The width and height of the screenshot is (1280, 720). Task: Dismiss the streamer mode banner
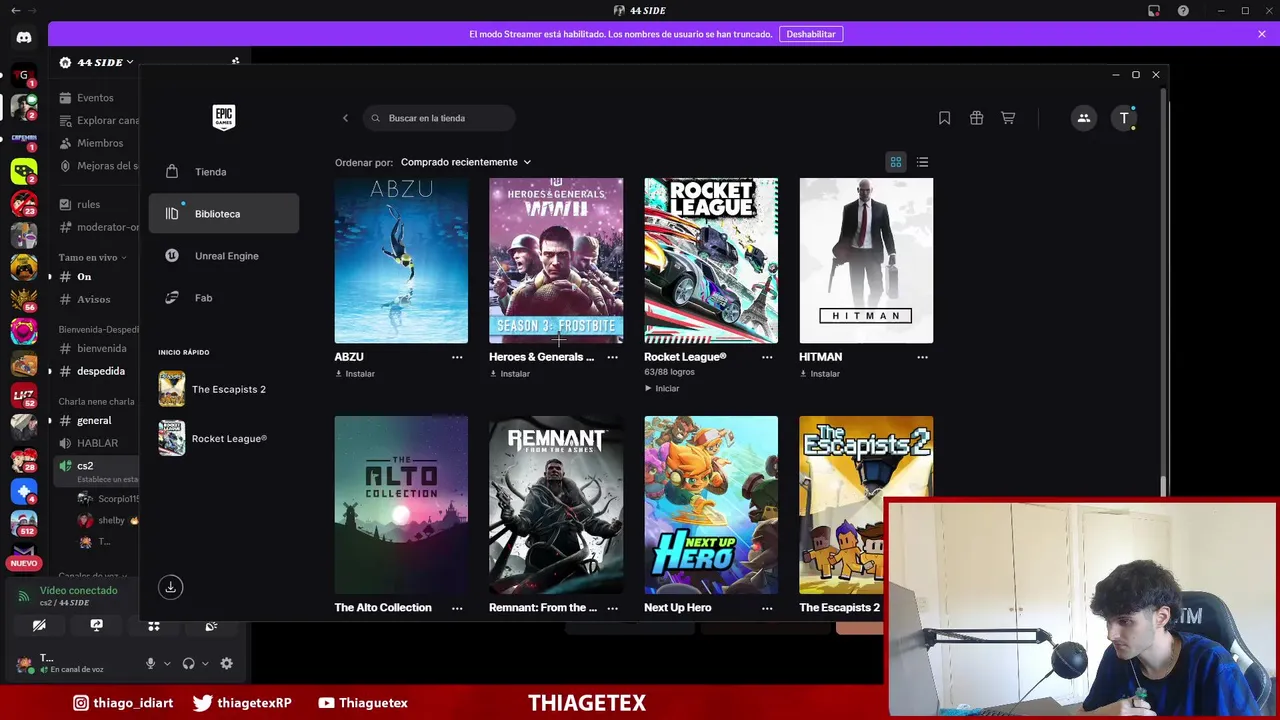pyautogui.click(x=1262, y=34)
